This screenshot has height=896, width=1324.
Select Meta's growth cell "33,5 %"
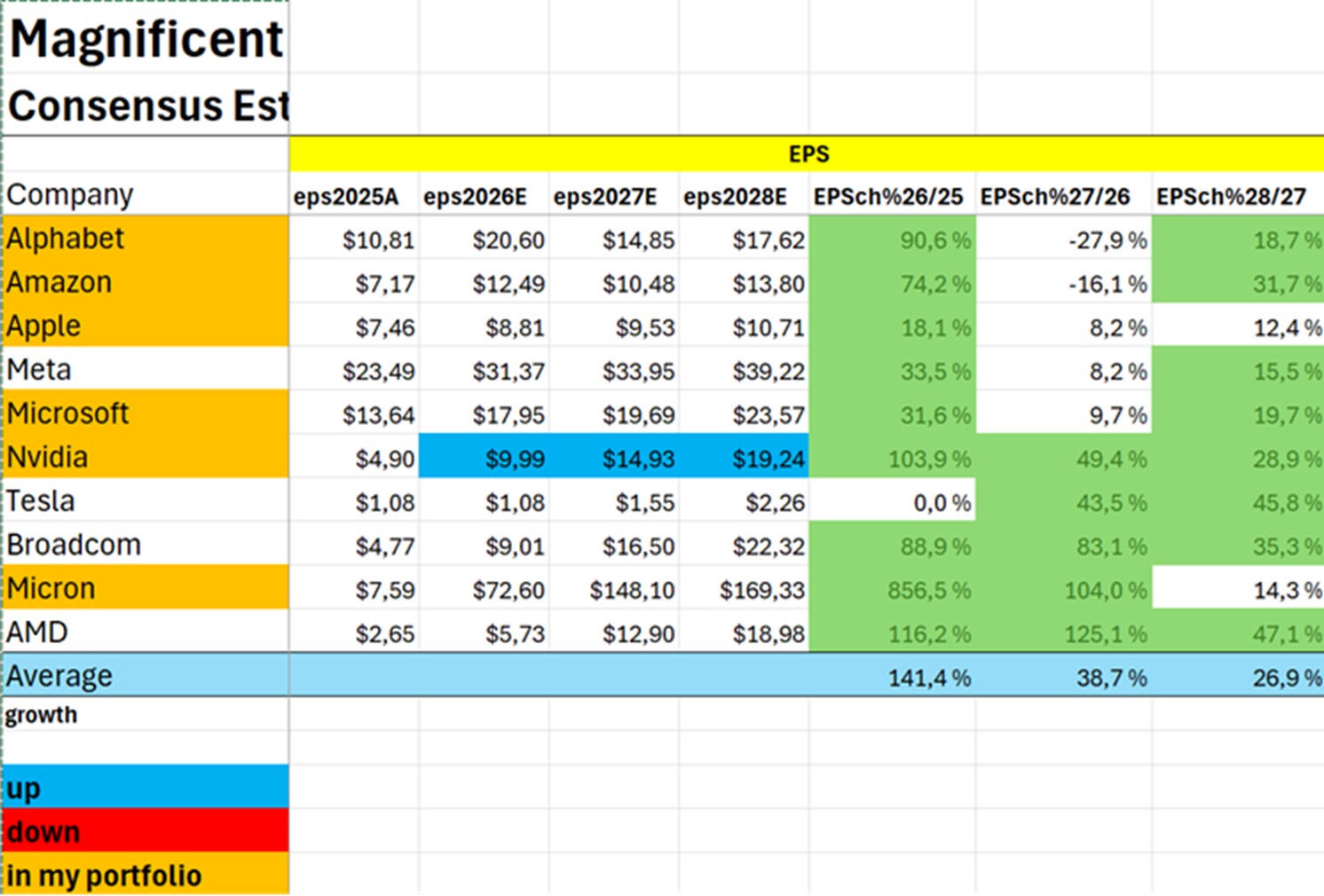click(892, 369)
